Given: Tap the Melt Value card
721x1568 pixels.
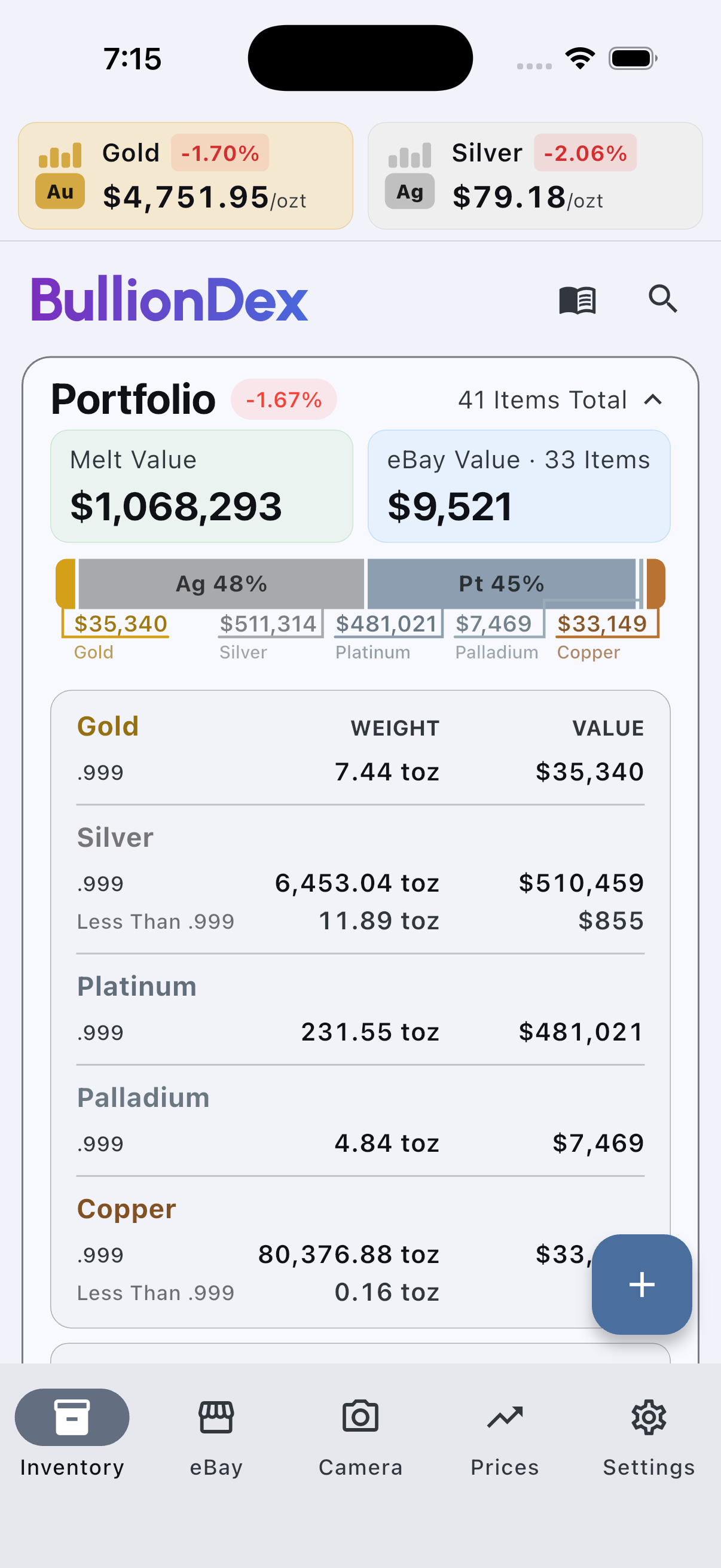Looking at the screenshot, I should [x=201, y=486].
